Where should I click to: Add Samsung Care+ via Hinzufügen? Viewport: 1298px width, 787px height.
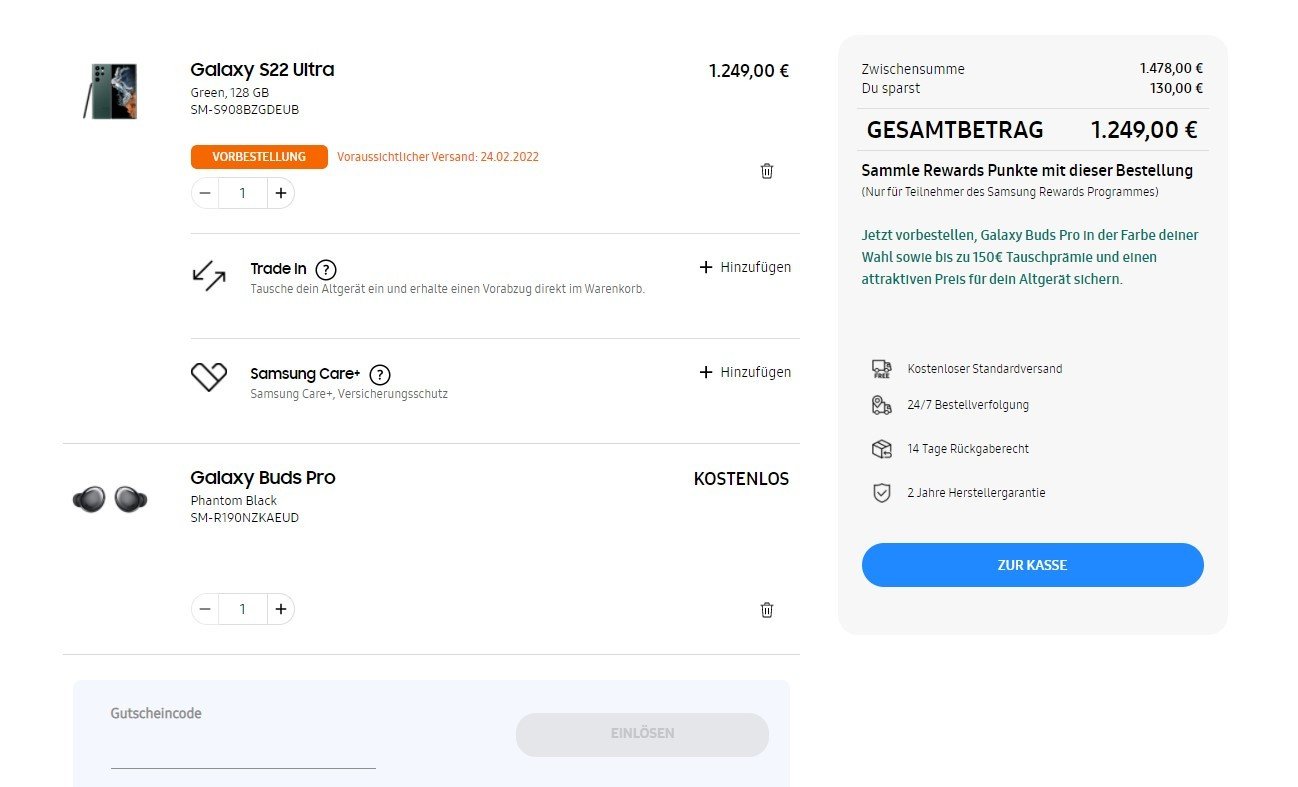(745, 372)
